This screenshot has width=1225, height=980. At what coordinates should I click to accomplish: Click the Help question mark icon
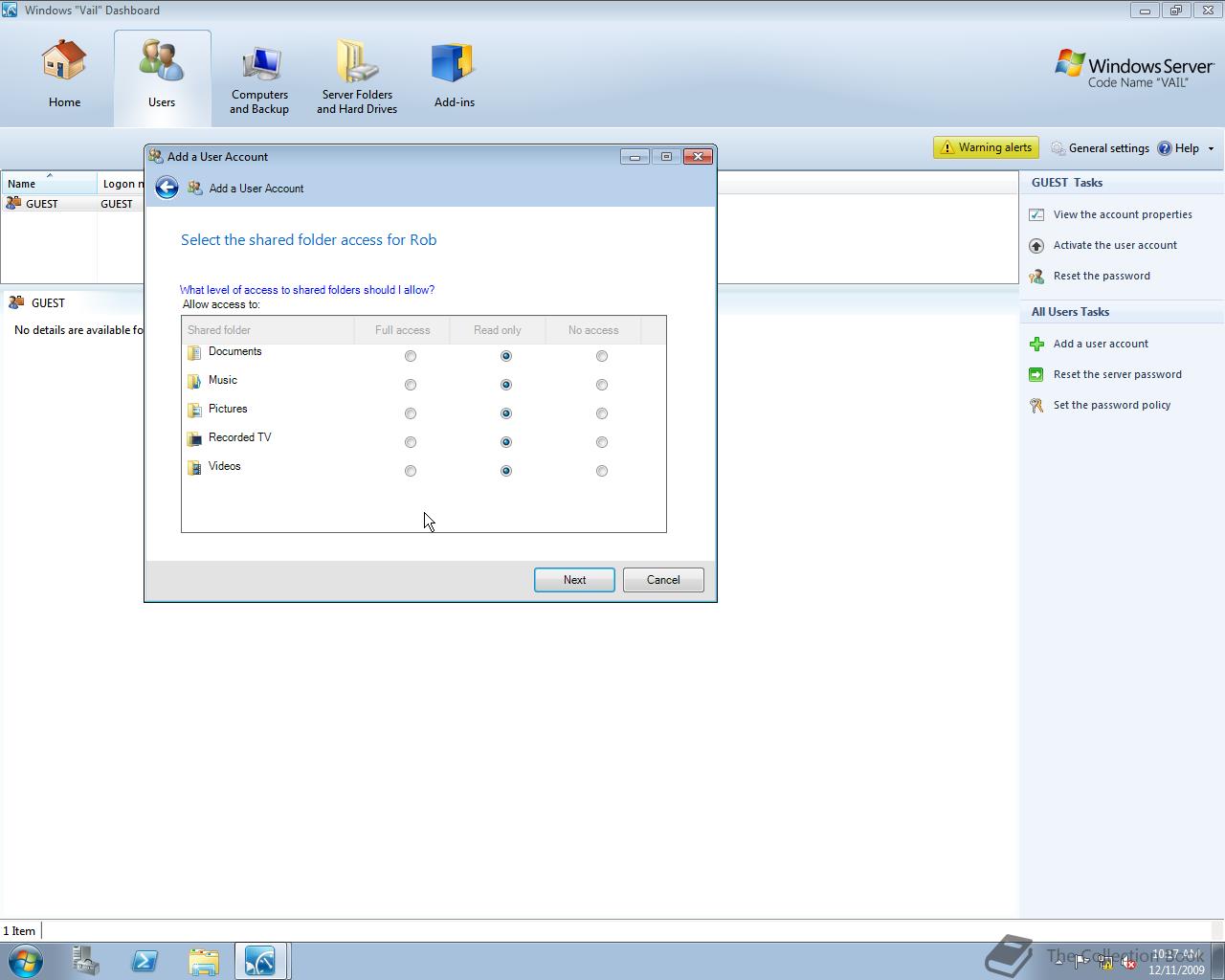pos(1165,148)
